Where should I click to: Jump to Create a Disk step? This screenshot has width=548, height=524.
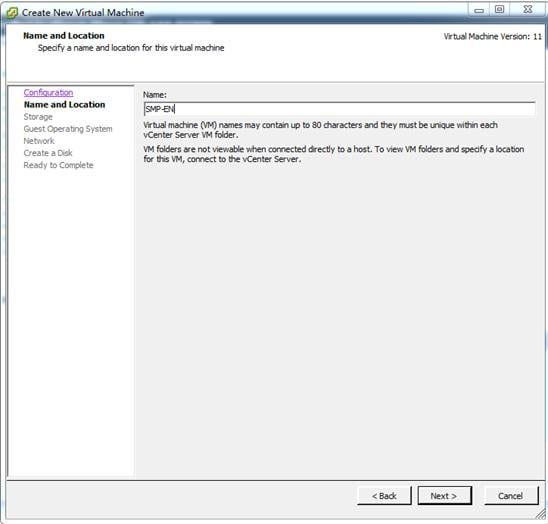coord(48,153)
